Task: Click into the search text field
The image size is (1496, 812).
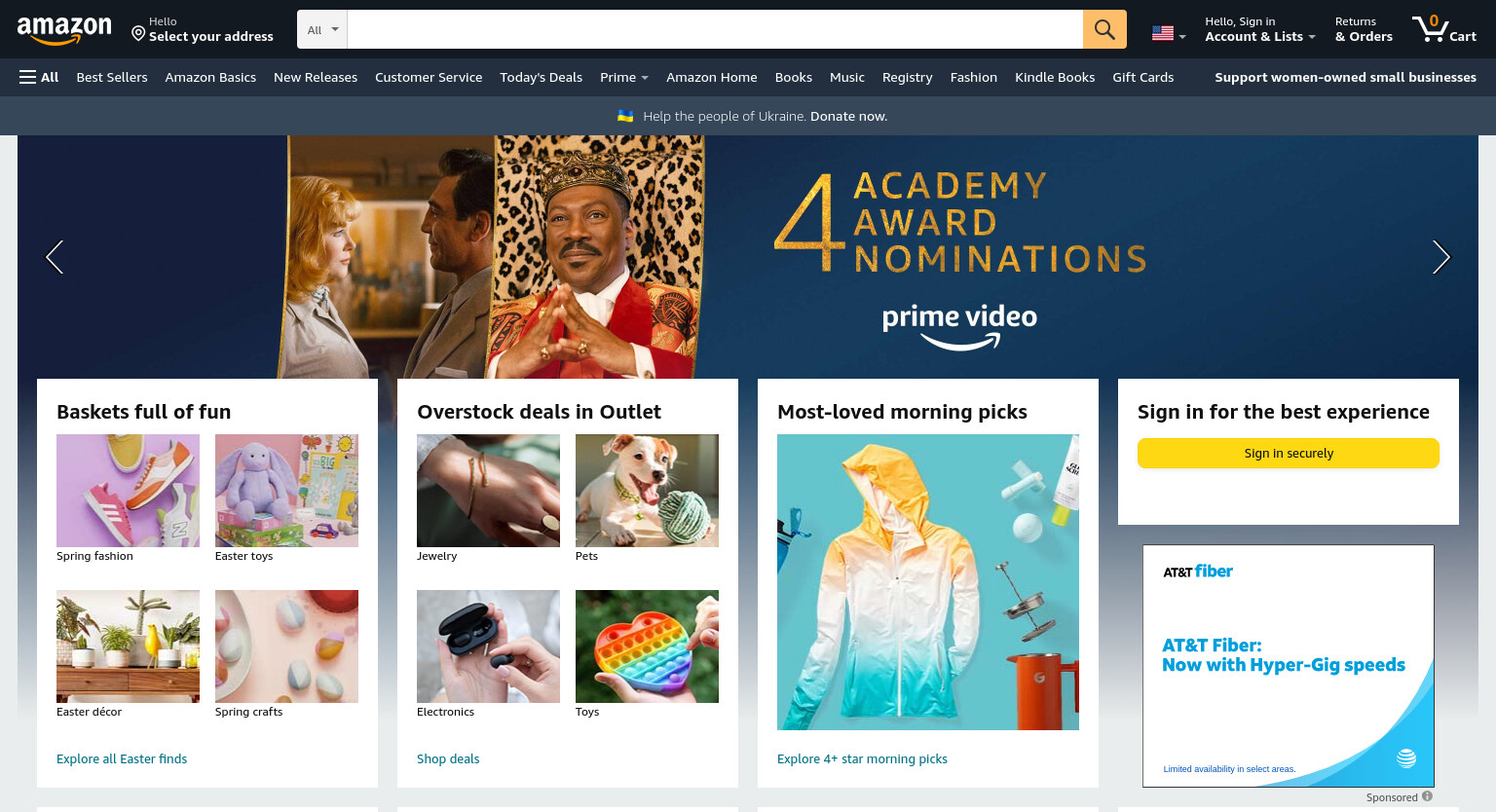Action: (715, 29)
